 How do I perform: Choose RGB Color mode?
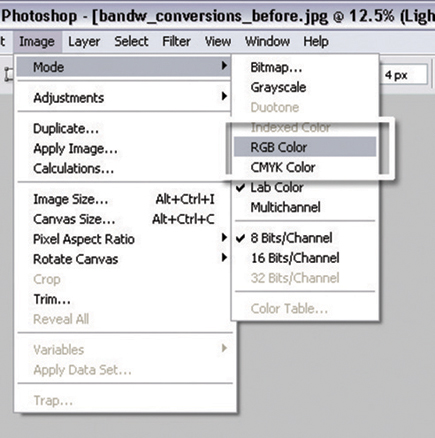(305, 147)
